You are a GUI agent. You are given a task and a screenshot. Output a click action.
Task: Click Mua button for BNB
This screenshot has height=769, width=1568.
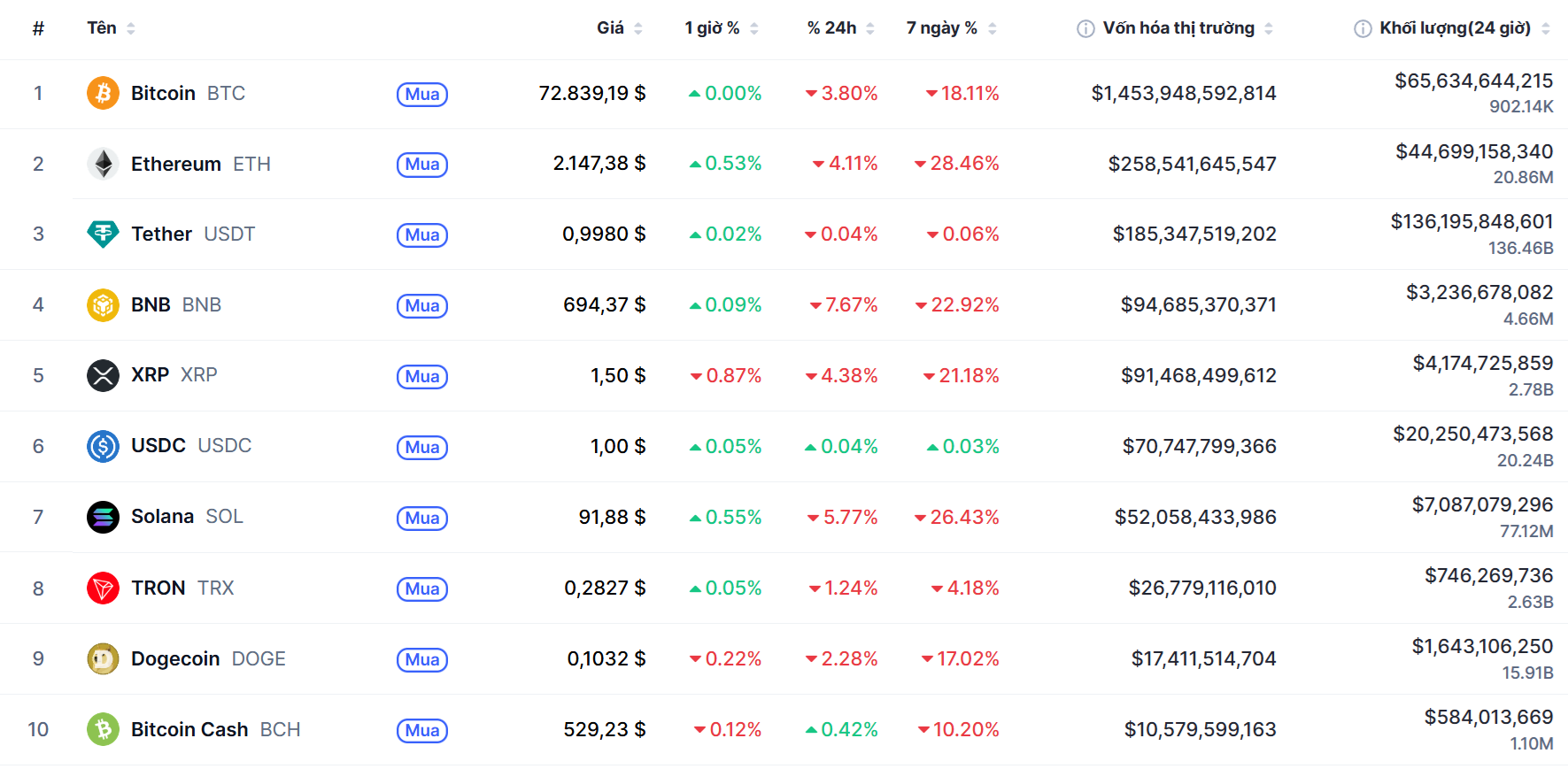click(422, 306)
